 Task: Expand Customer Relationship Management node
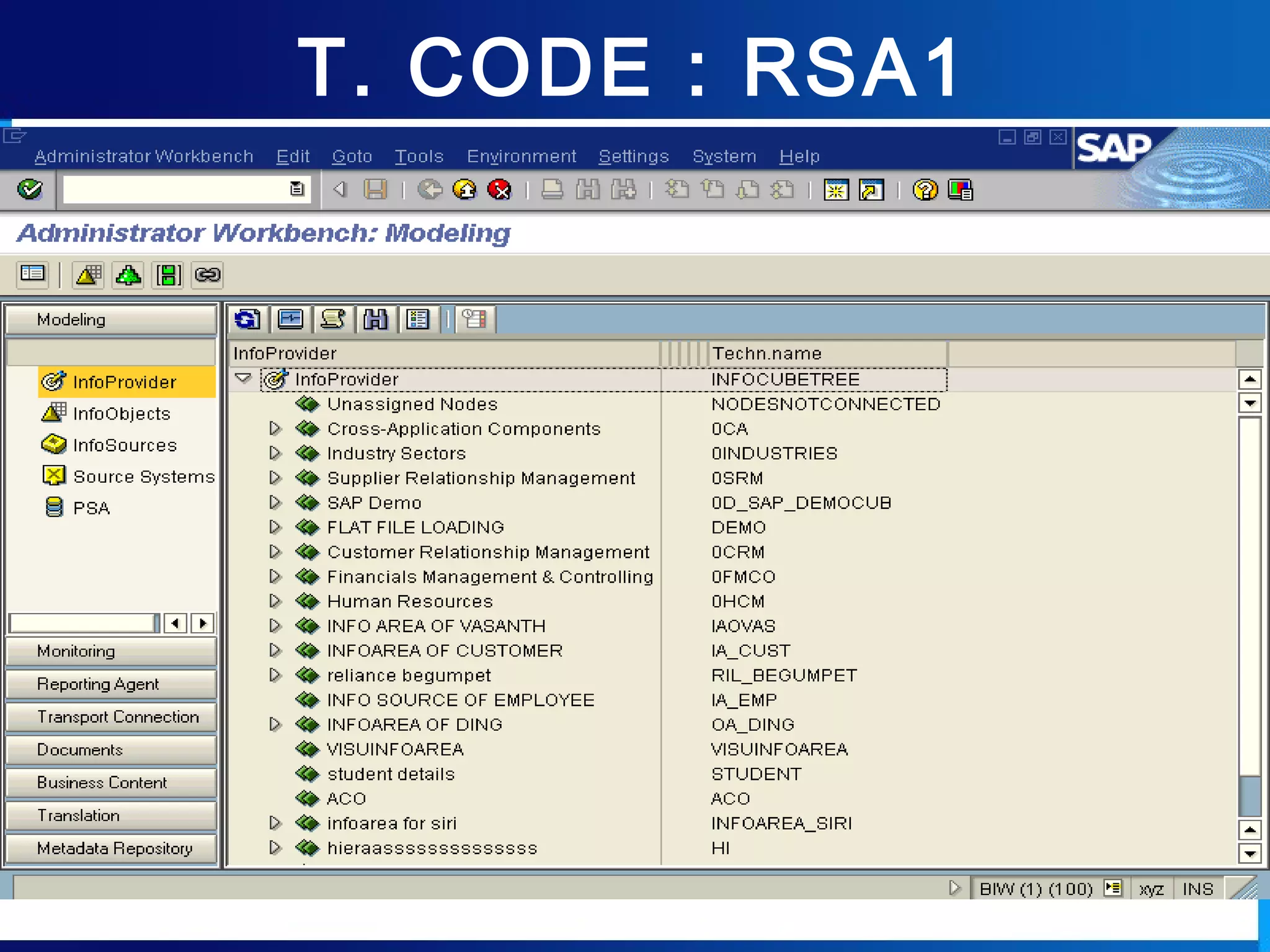pyautogui.click(x=275, y=552)
